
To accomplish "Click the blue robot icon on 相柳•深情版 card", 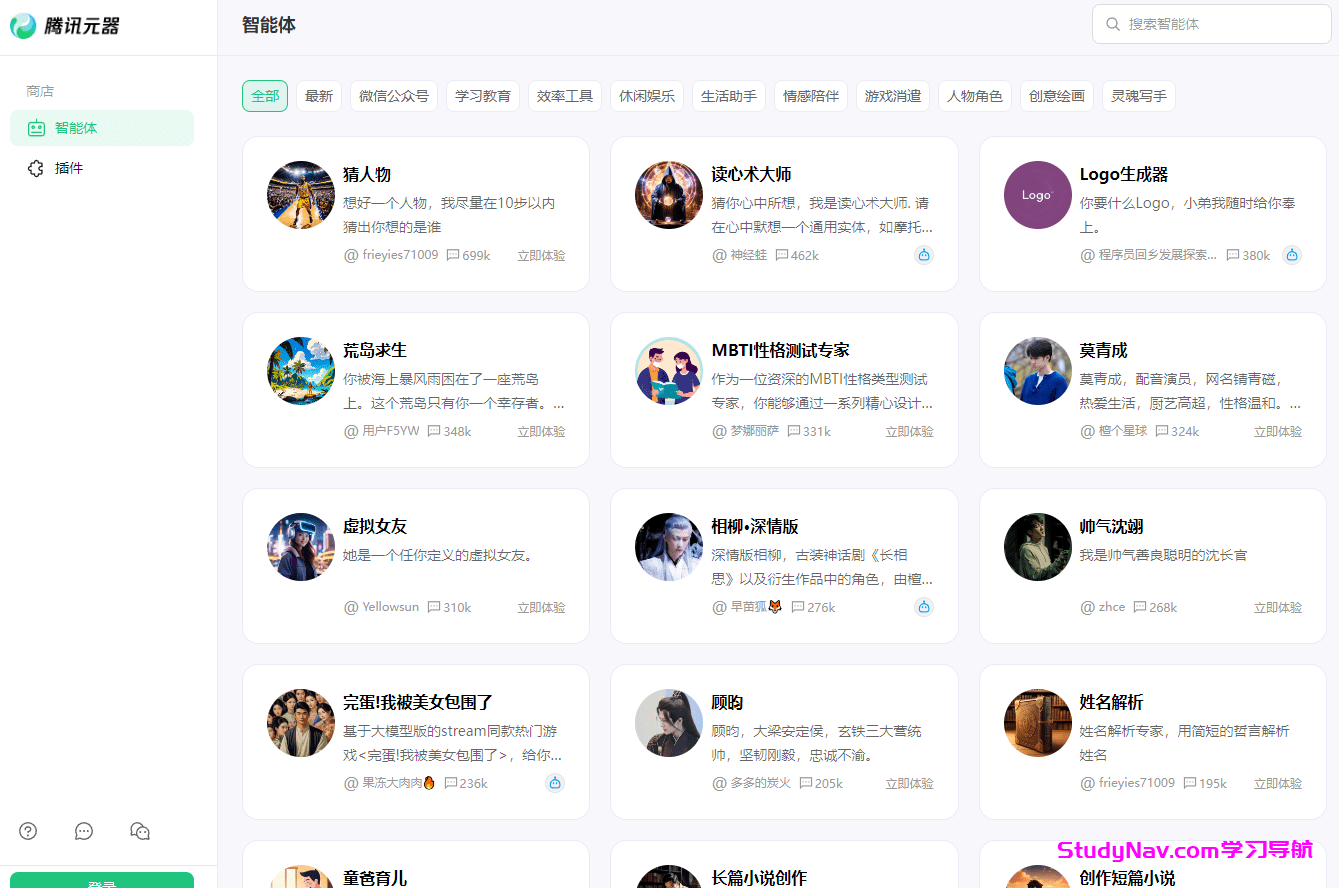I will [x=923, y=607].
